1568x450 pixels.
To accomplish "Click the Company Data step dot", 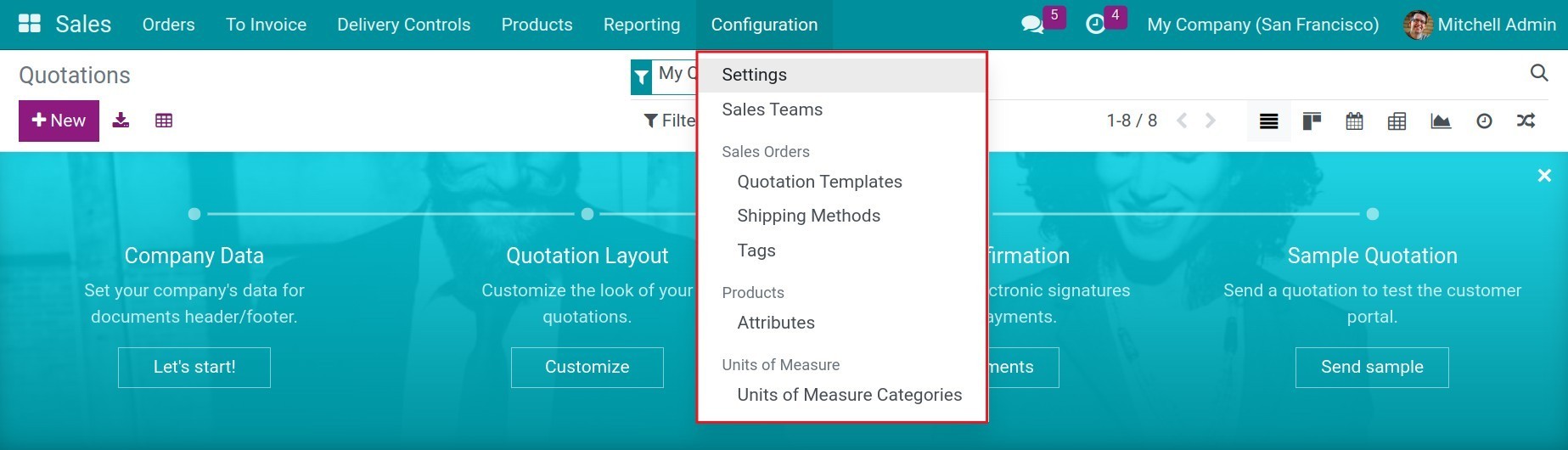I will (194, 214).
